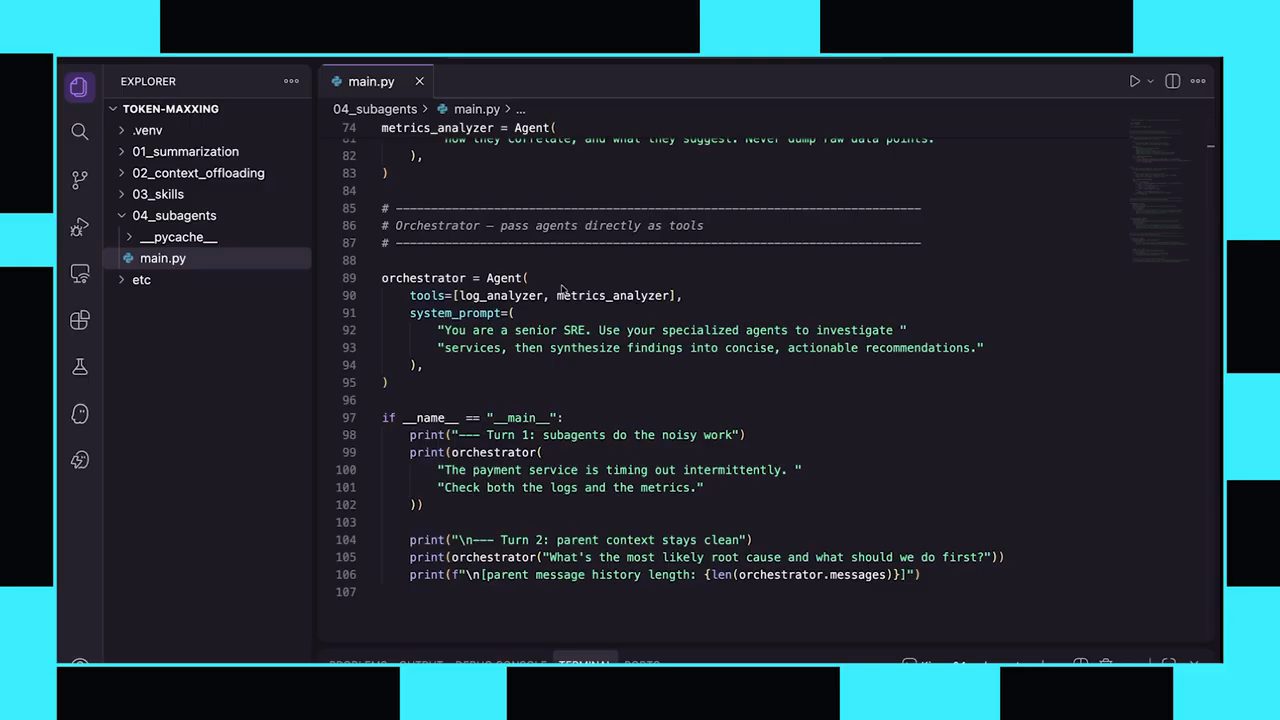The width and height of the screenshot is (1280, 720).
Task: Open the lightning-bolt ghost panel in activity bar
Action: pyautogui.click(x=80, y=460)
